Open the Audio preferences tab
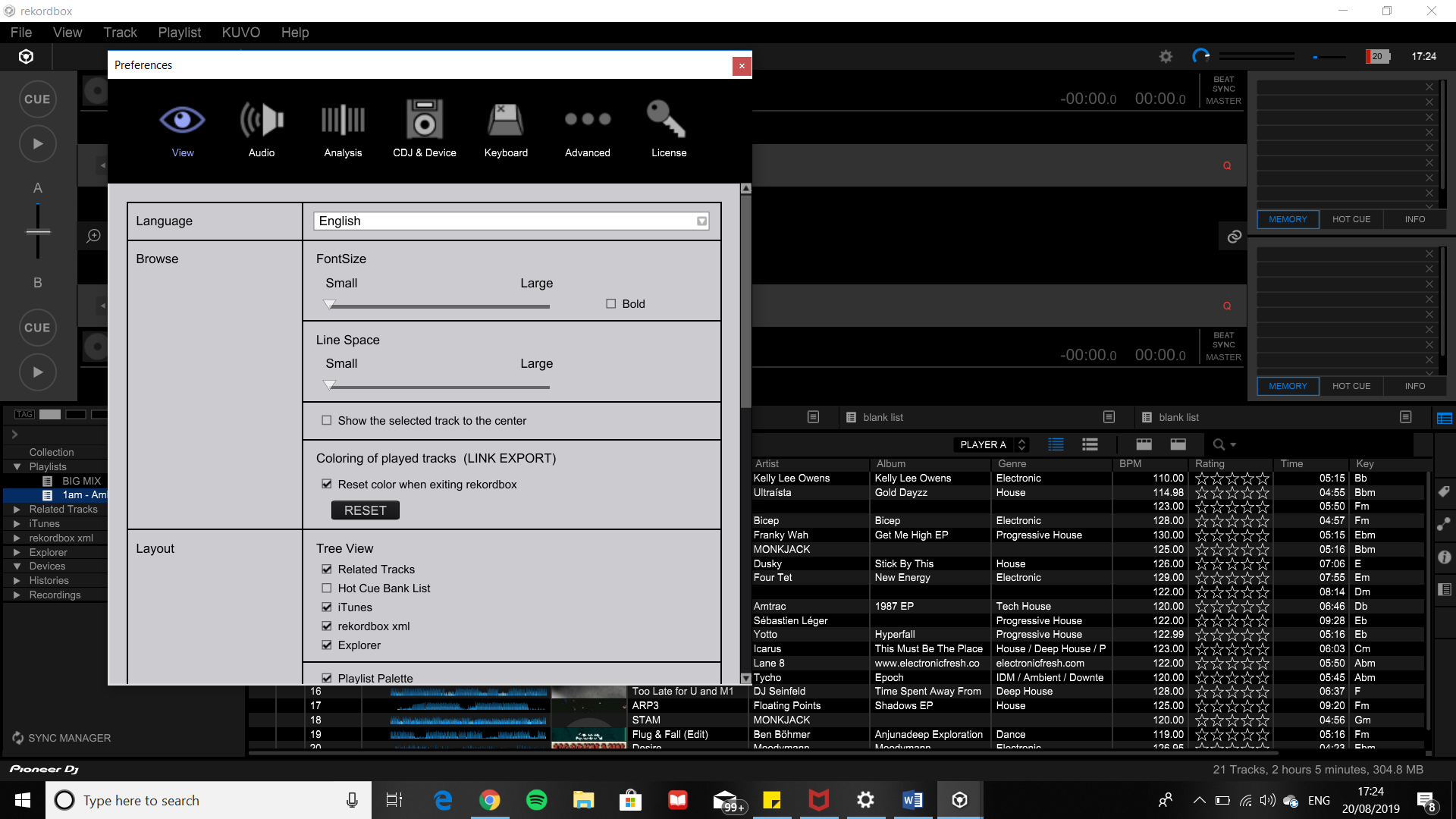Image resolution: width=1456 pixels, height=819 pixels. (x=262, y=130)
